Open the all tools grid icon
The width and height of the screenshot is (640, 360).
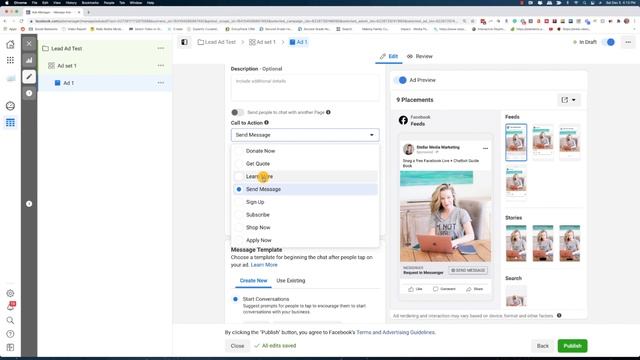(10, 60)
